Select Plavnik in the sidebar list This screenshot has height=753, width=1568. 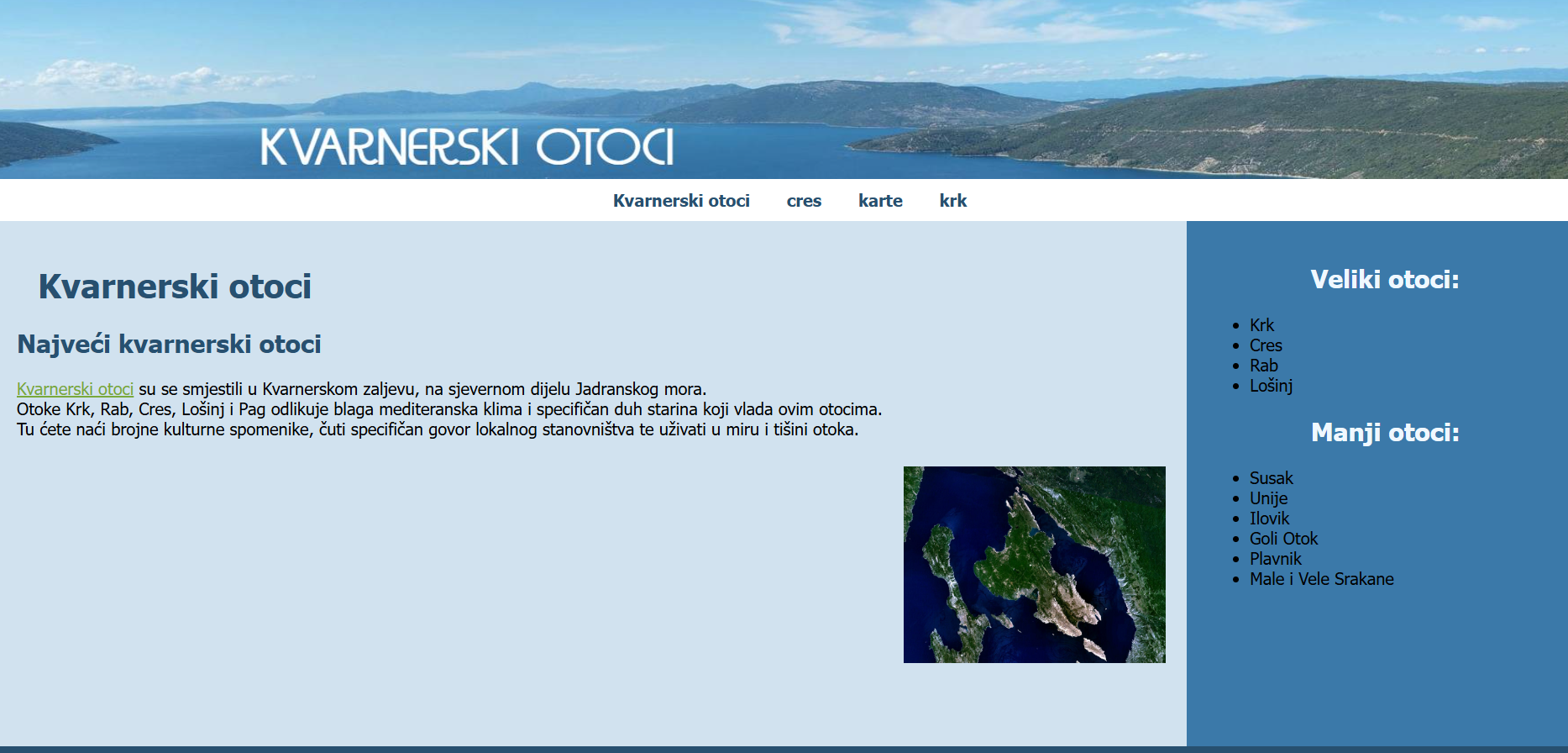tap(1275, 559)
